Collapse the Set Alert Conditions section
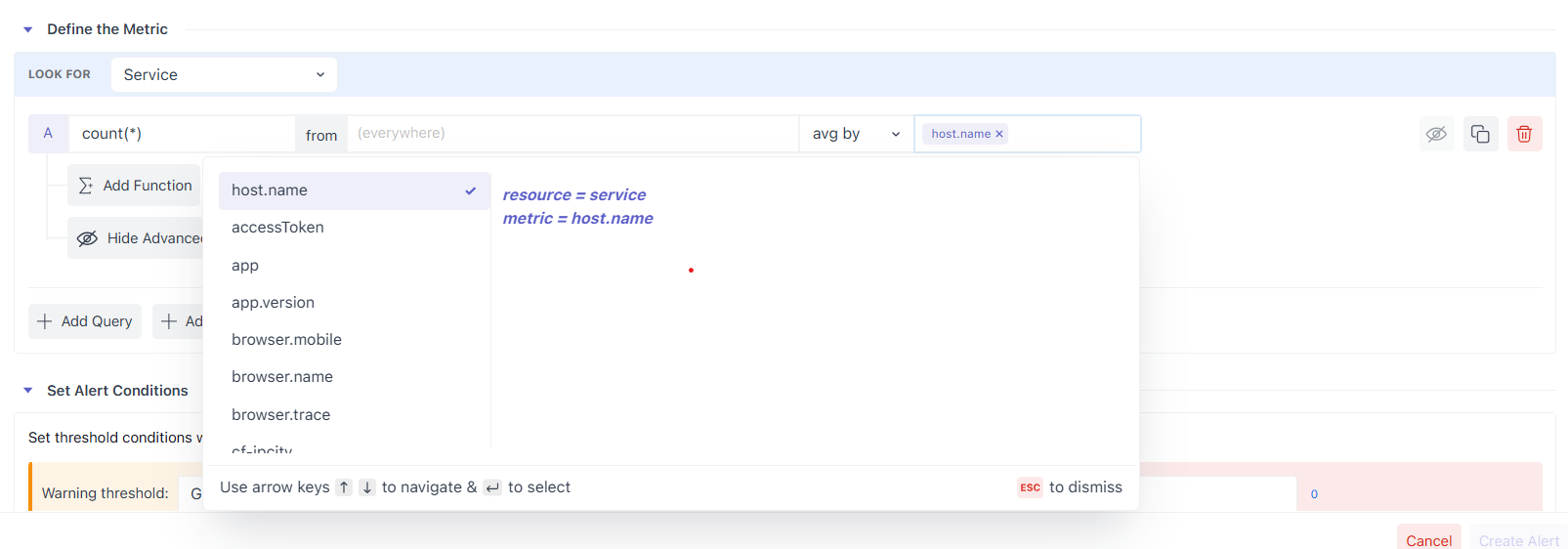This screenshot has width=1568, height=549. [x=28, y=391]
